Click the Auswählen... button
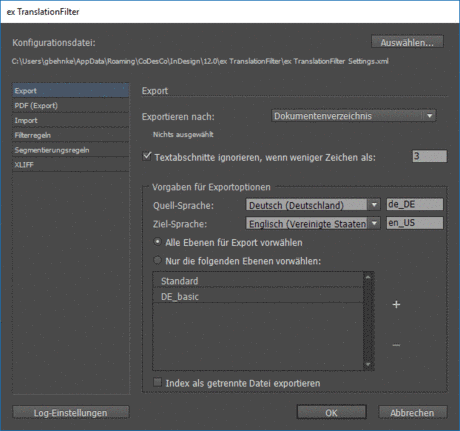 407,42
